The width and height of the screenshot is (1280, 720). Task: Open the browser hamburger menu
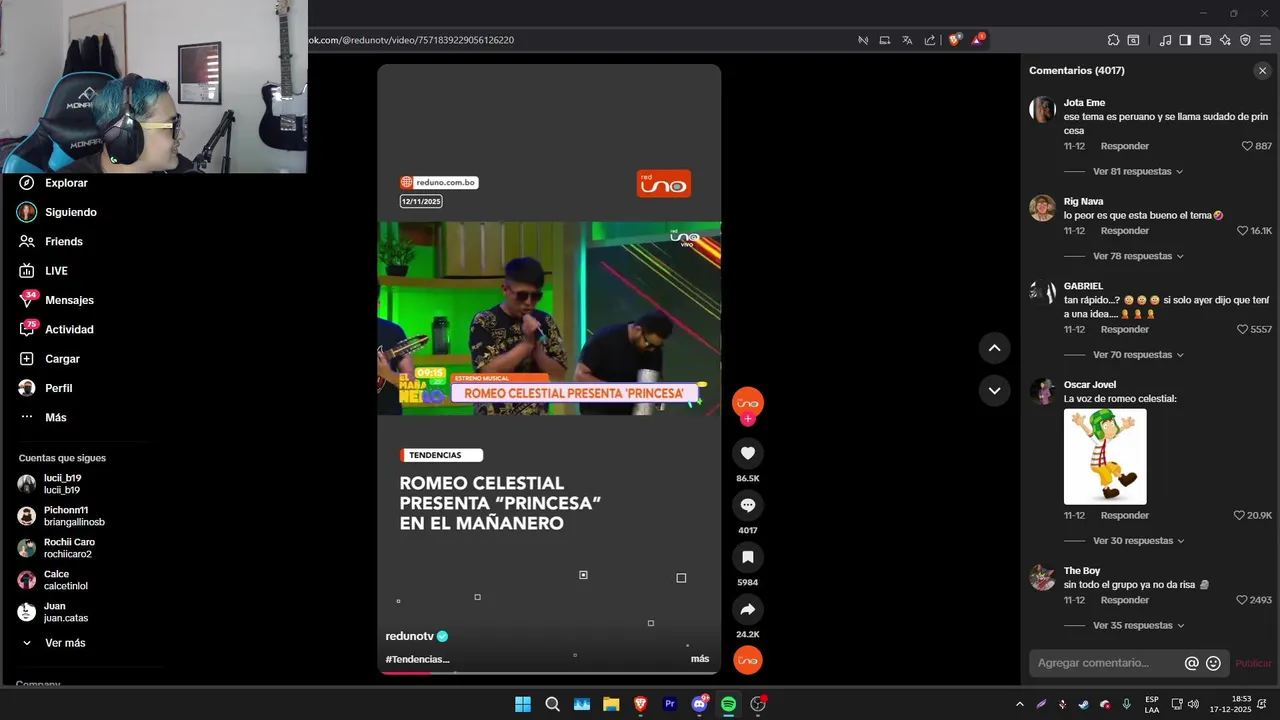pyautogui.click(x=1265, y=40)
